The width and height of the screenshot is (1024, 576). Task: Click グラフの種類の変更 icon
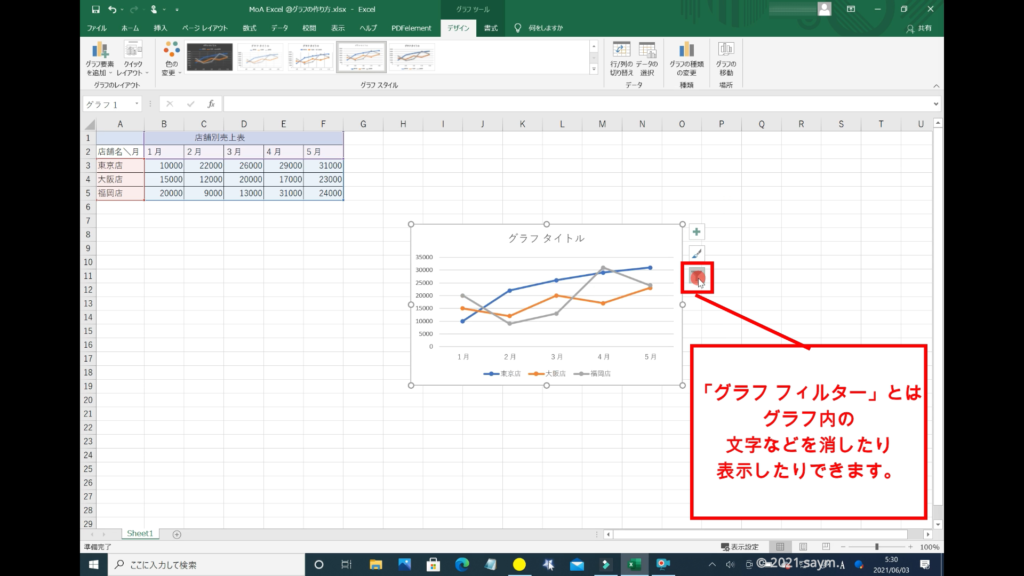coord(687,58)
